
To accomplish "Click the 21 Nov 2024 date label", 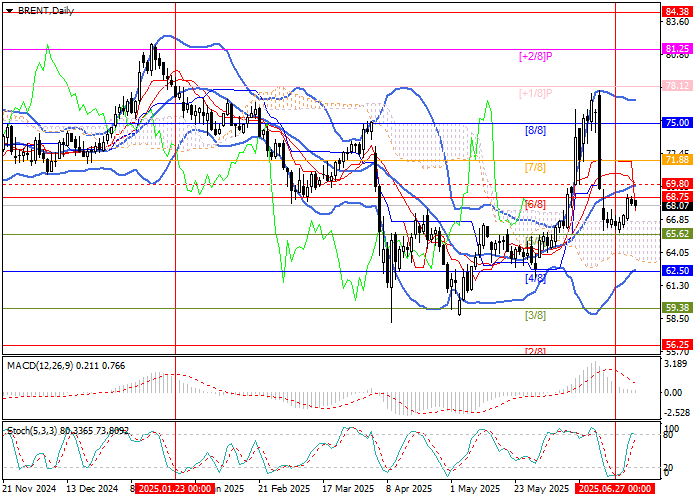I will coord(30,488).
